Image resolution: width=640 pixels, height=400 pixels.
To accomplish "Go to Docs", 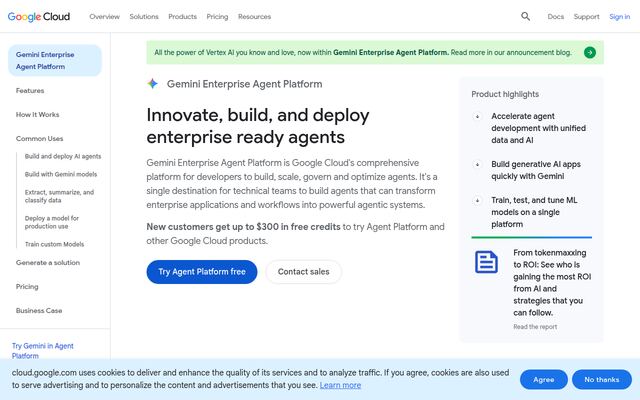I will click(x=556, y=17).
